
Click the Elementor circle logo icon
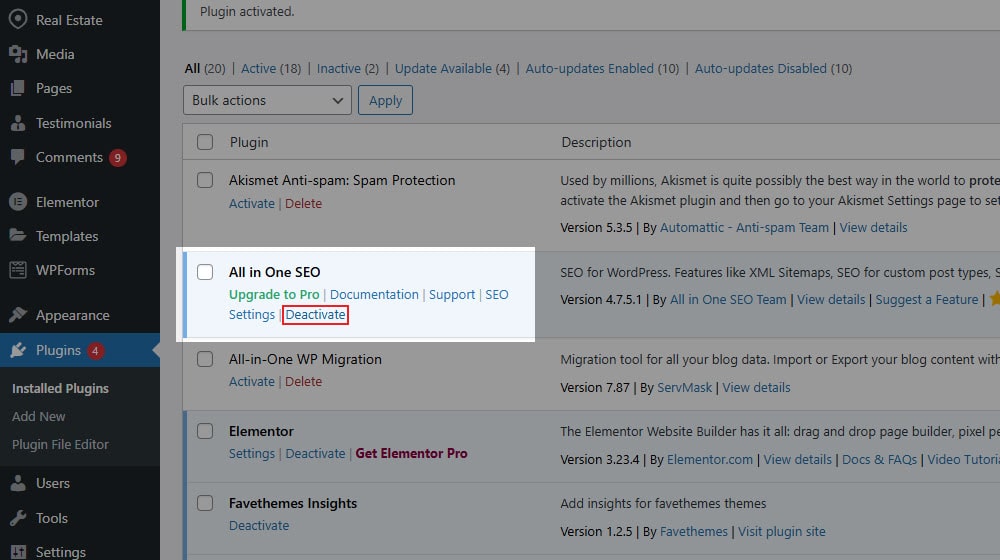click(x=18, y=202)
